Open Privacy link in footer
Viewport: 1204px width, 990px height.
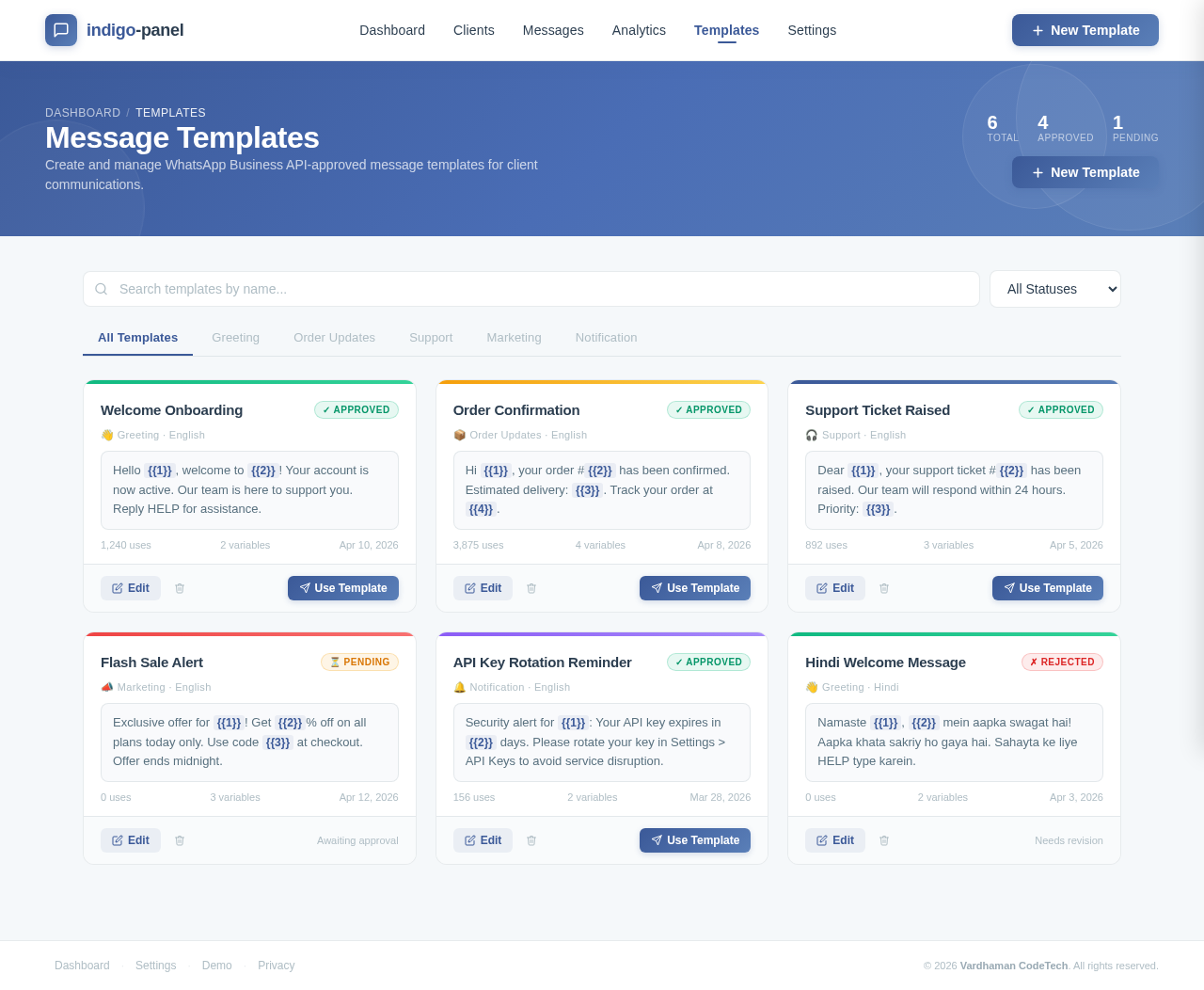tap(277, 966)
